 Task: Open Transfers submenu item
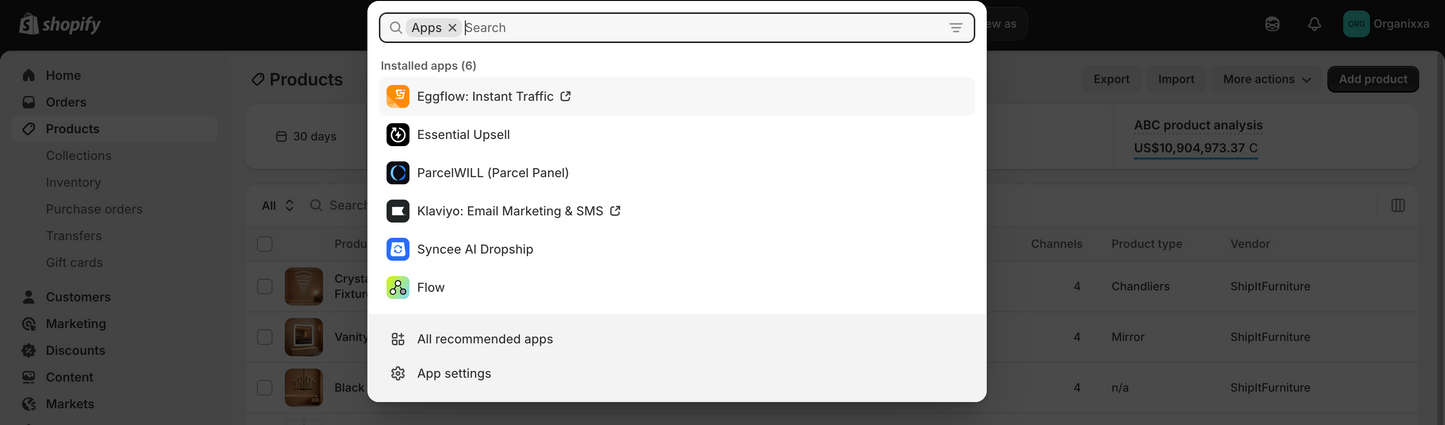(74, 236)
